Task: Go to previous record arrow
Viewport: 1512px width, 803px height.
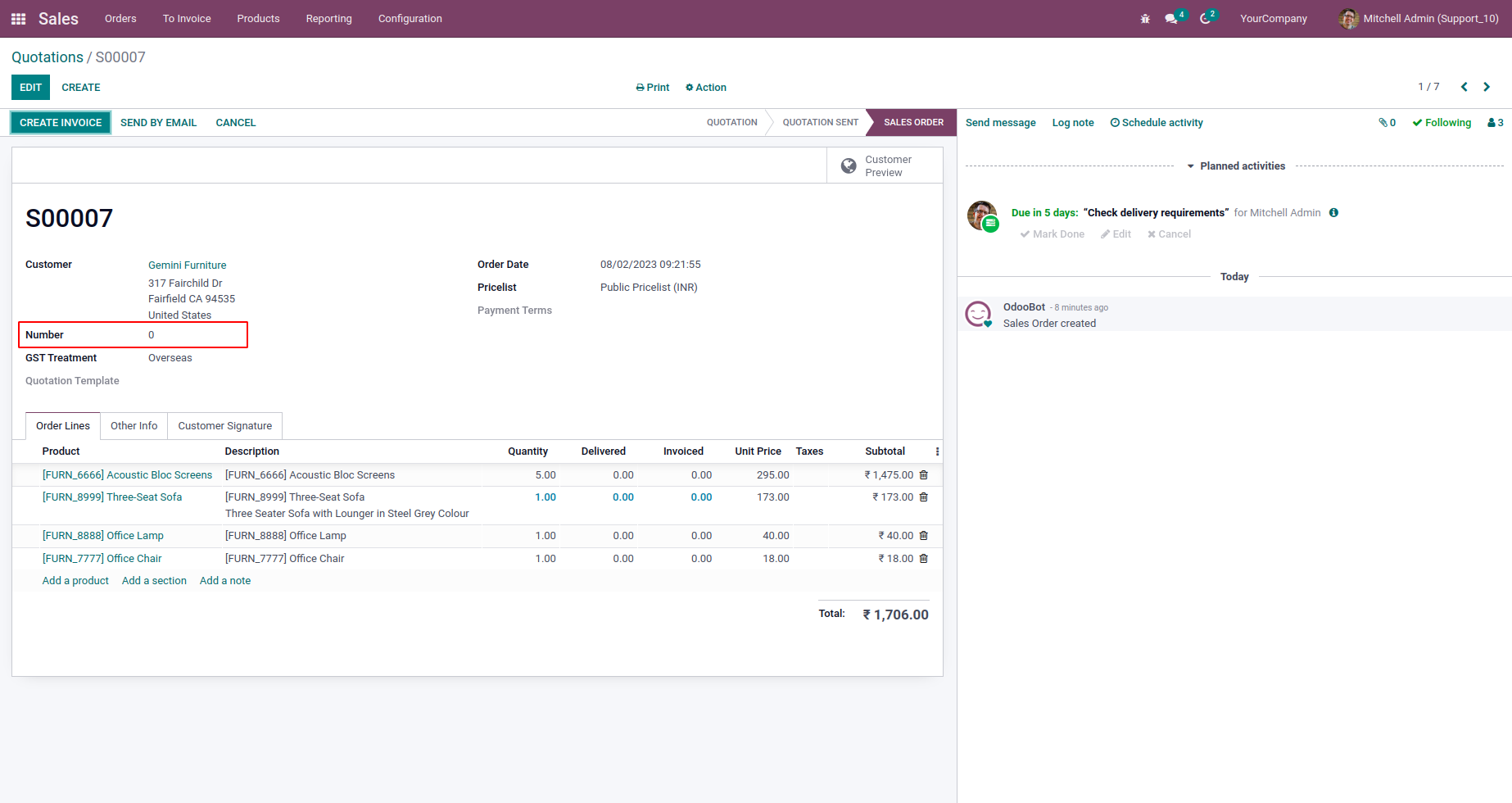Action: pyautogui.click(x=1464, y=87)
